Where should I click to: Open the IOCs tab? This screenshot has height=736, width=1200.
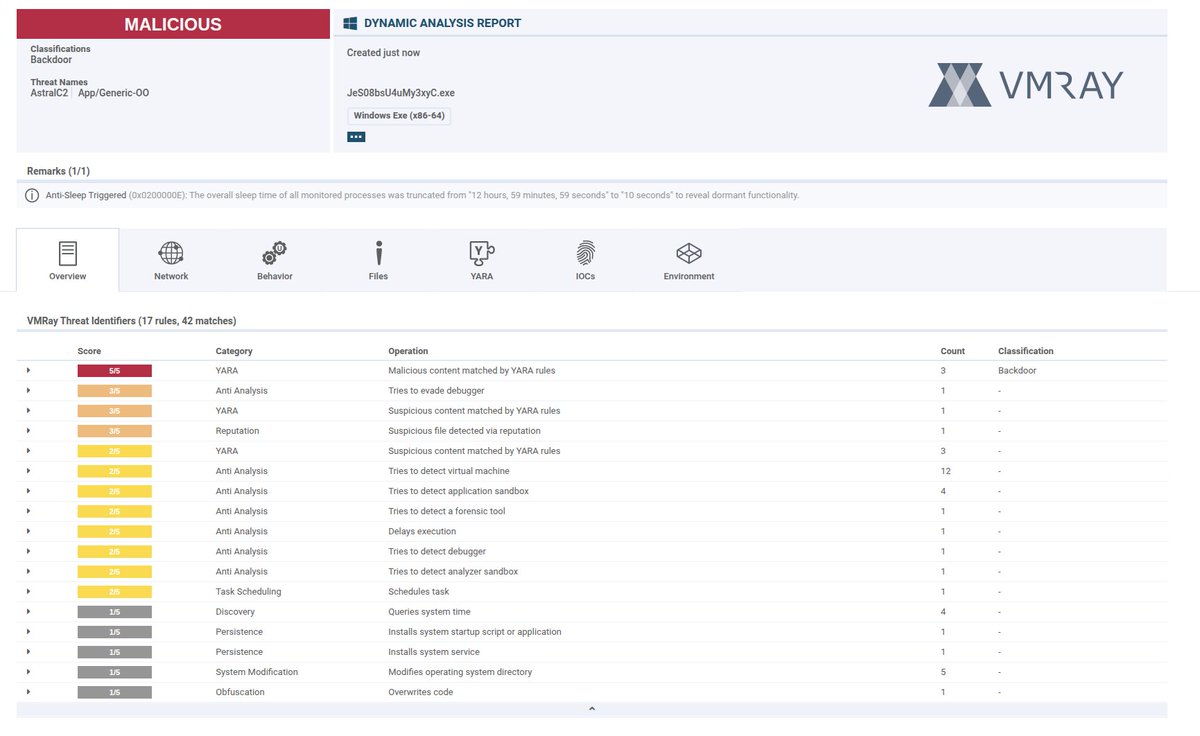585,260
